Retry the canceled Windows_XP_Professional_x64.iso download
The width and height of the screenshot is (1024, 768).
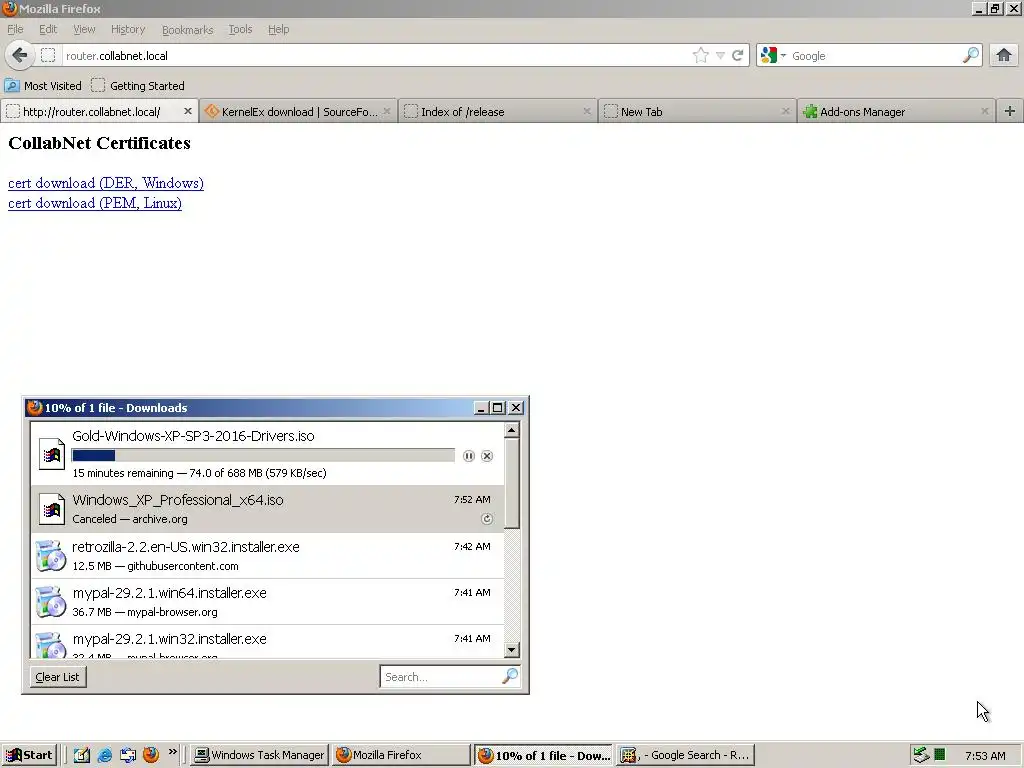coord(487,519)
